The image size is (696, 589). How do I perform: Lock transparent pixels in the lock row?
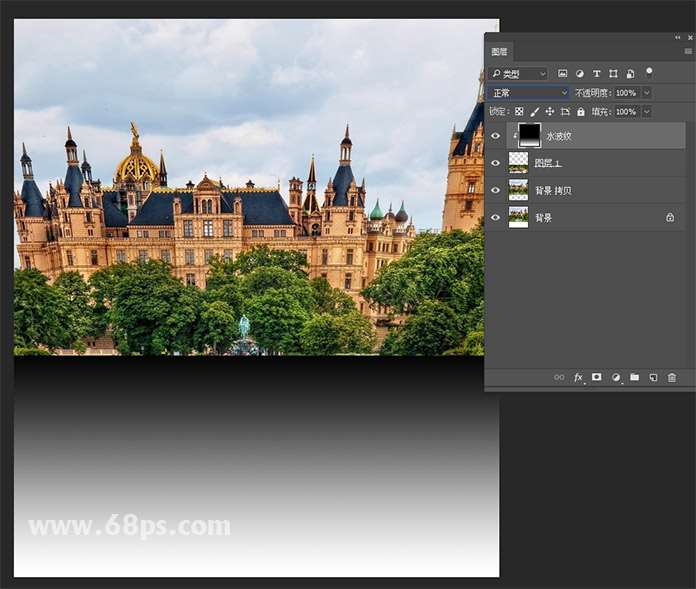(518, 112)
